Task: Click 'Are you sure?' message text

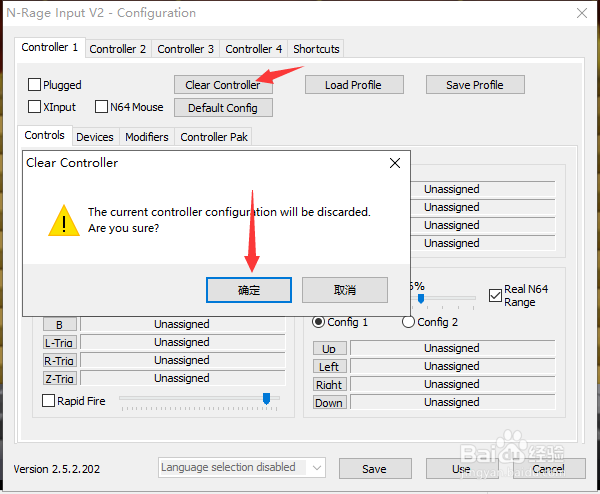Action: point(123,228)
